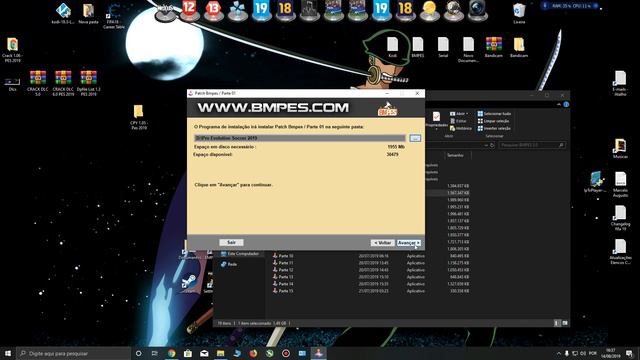The height and width of the screenshot is (360, 640).
Task: Open Explorer help with the blue question icon
Action: (566, 105)
